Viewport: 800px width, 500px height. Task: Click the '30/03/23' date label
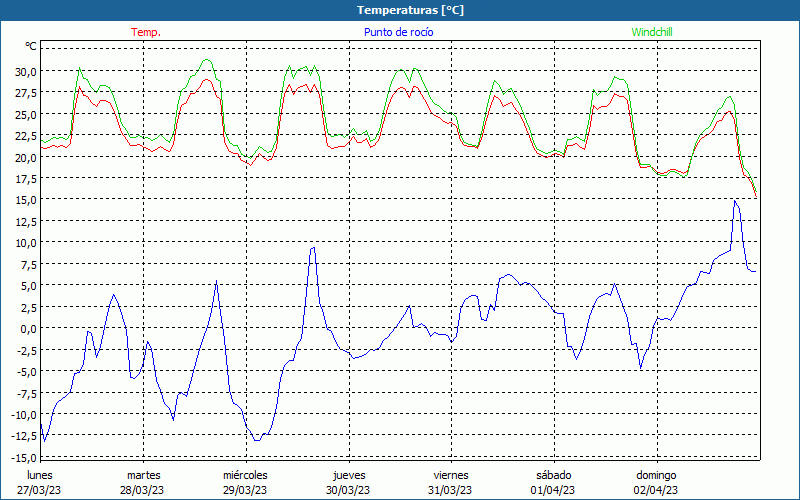[x=348, y=490]
